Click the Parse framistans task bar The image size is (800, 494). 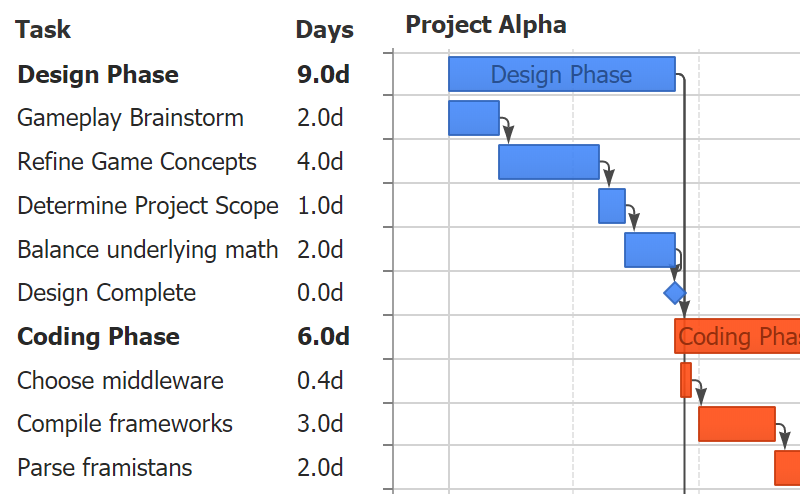(787, 468)
